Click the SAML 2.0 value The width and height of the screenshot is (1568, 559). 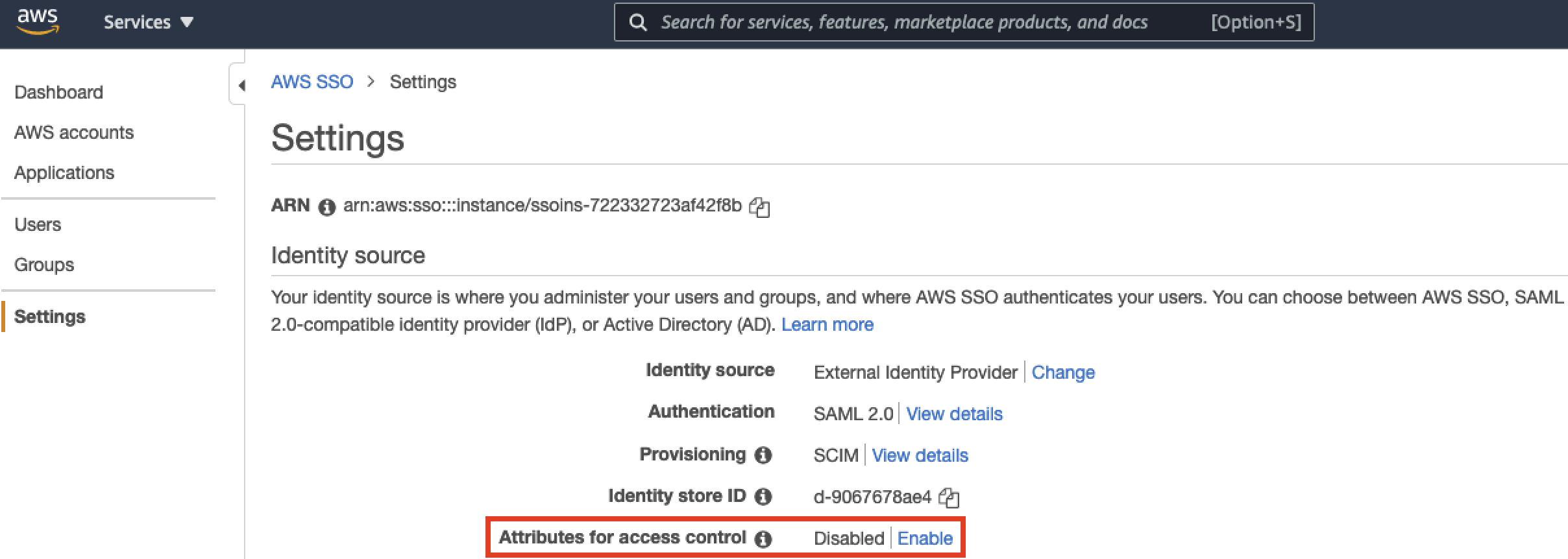(x=853, y=414)
